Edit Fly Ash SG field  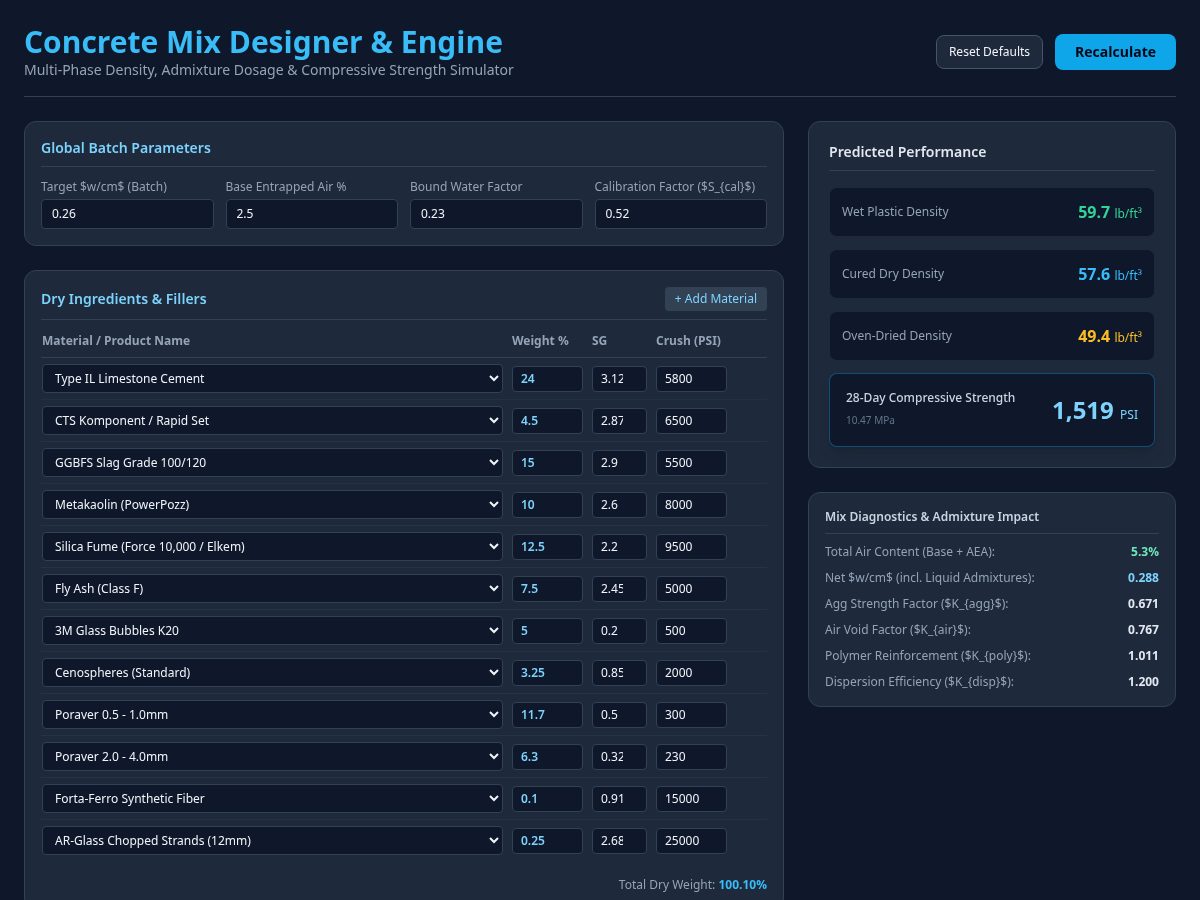tap(619, 589)
